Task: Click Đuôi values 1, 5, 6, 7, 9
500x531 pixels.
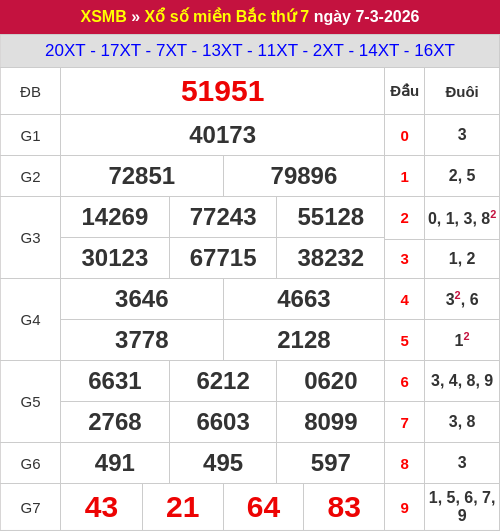Action: click(462, 506)
